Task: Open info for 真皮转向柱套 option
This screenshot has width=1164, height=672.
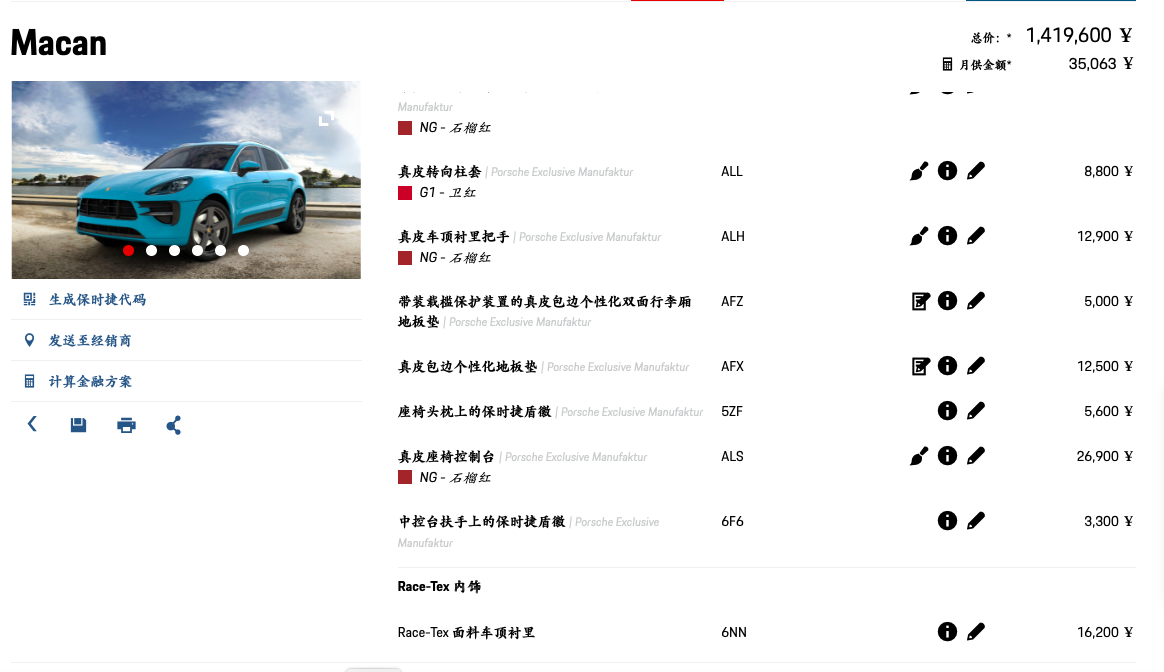Action: coord(947,171)
